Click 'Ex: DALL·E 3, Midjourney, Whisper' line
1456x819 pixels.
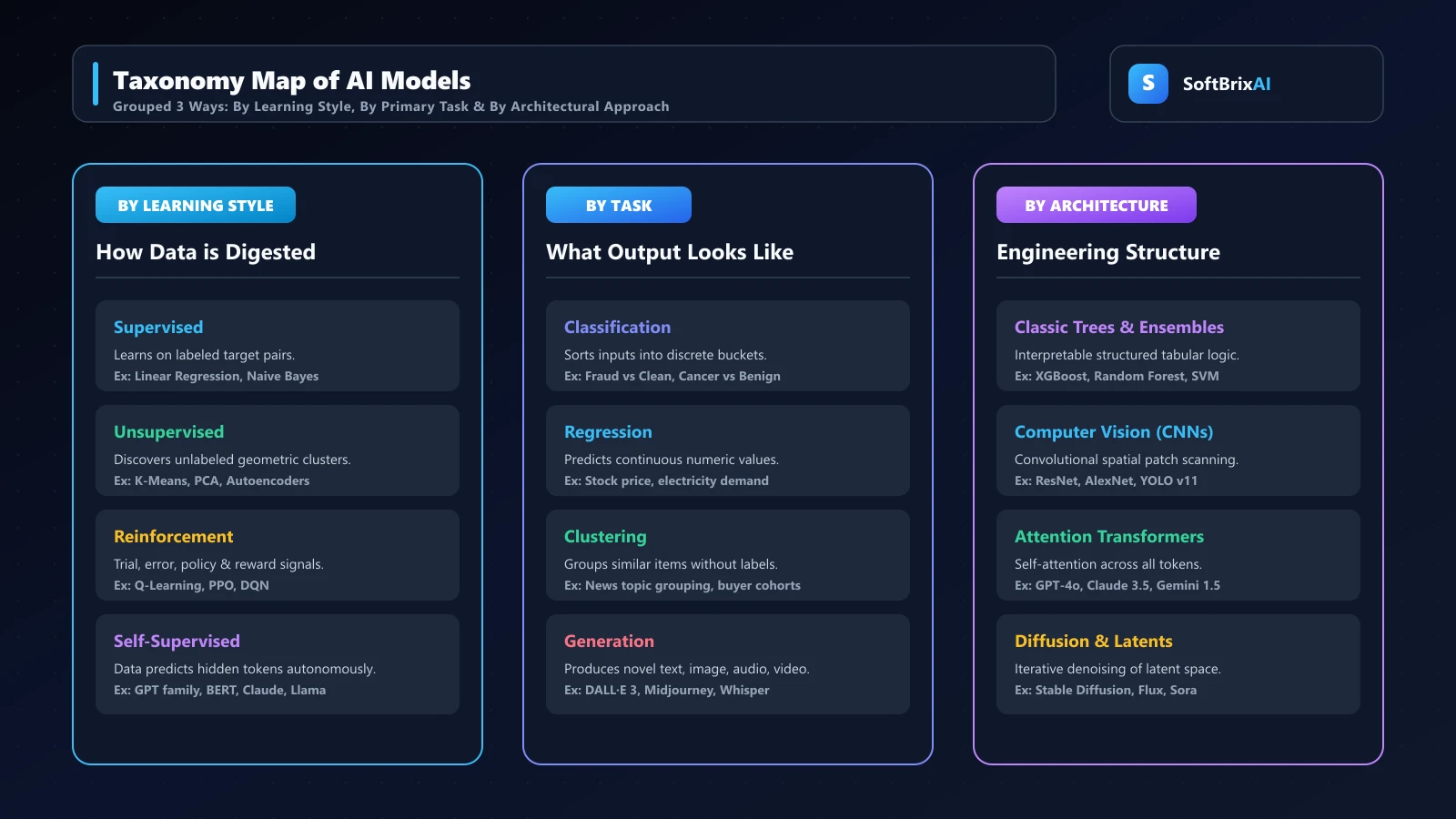pos(667,691)
